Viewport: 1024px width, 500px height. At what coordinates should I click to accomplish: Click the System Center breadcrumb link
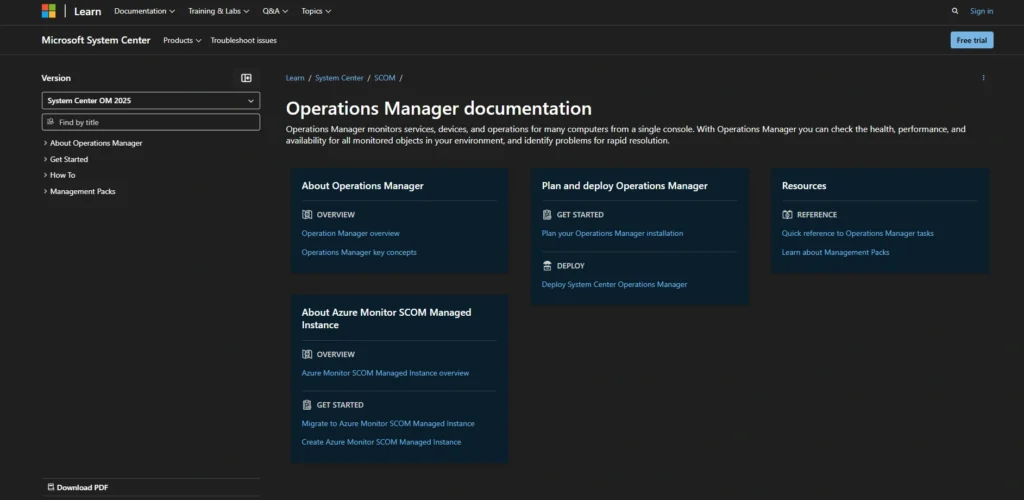pos(339,78)
